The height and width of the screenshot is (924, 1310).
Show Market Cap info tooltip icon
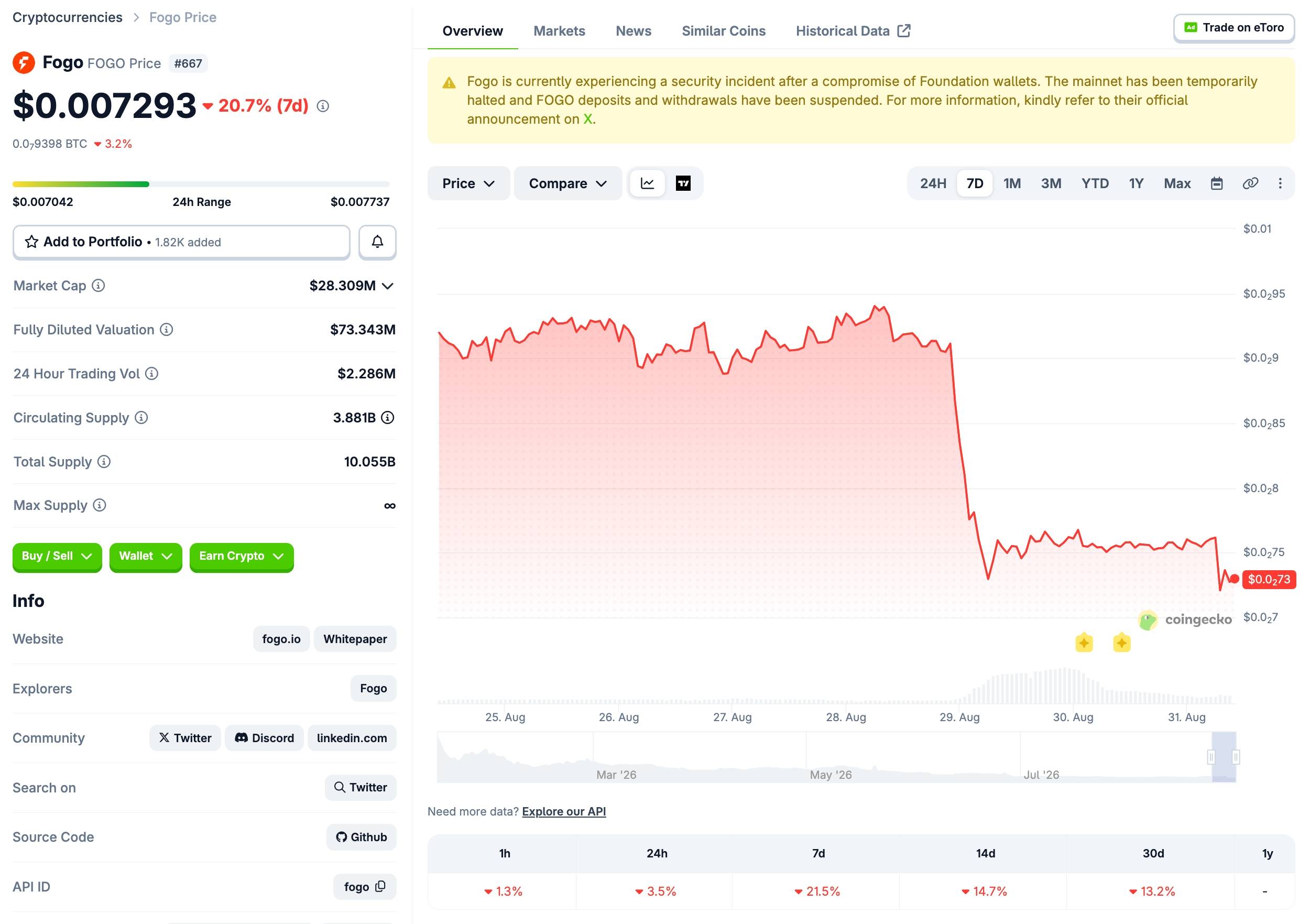click(x=98, y=285)
